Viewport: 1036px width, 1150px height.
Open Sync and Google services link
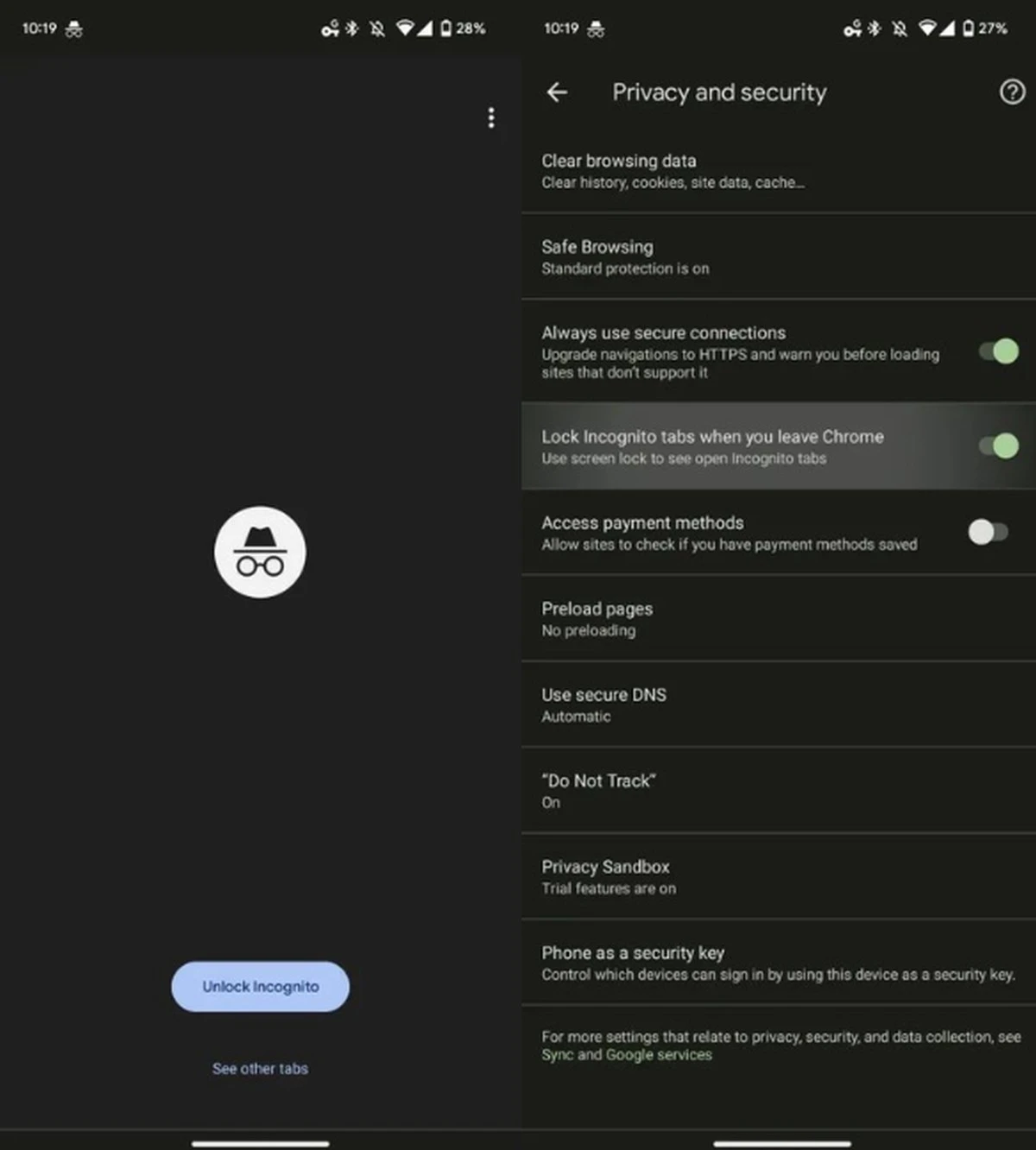[x=627, y=1055]
